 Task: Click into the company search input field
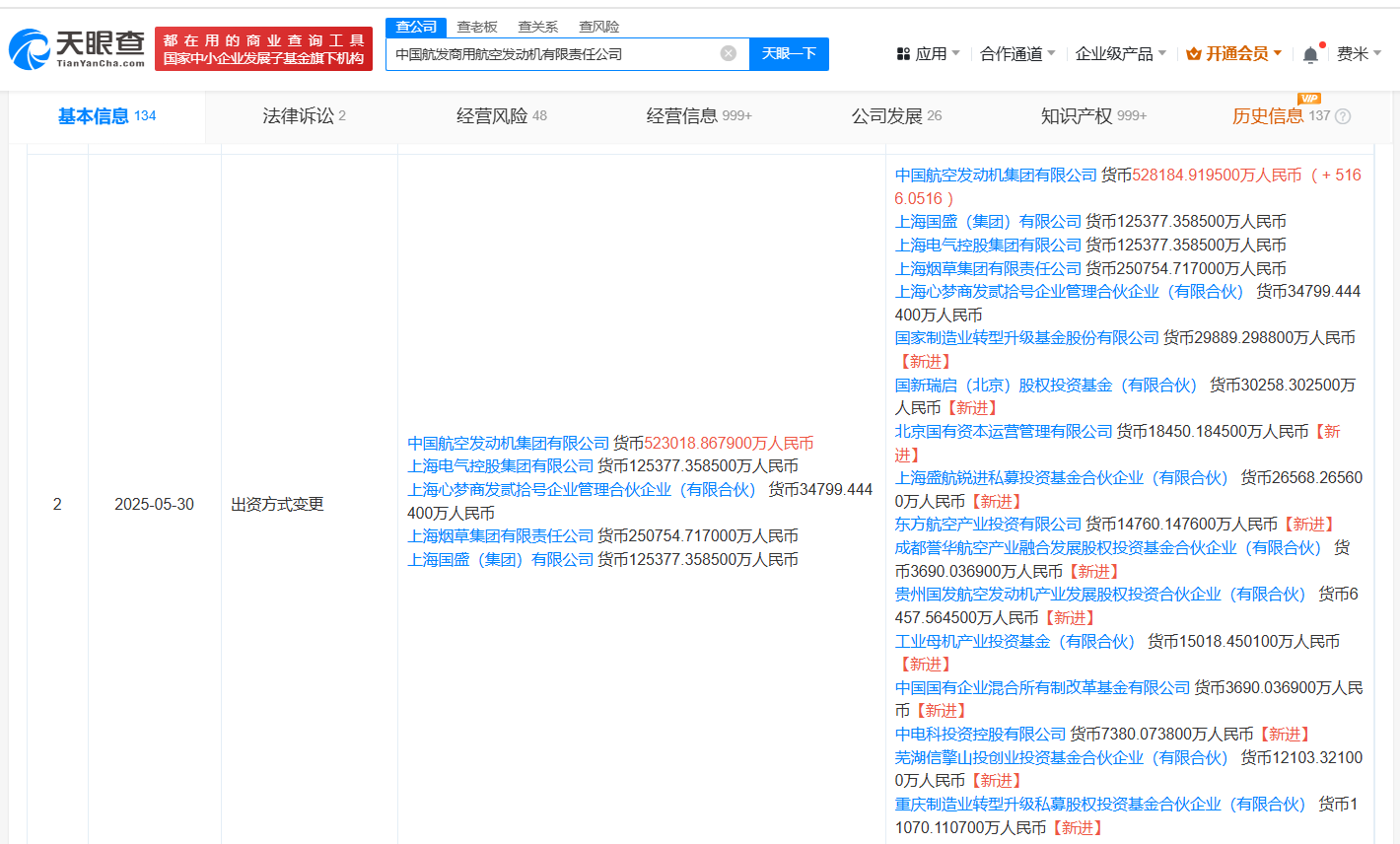(552, 54)
